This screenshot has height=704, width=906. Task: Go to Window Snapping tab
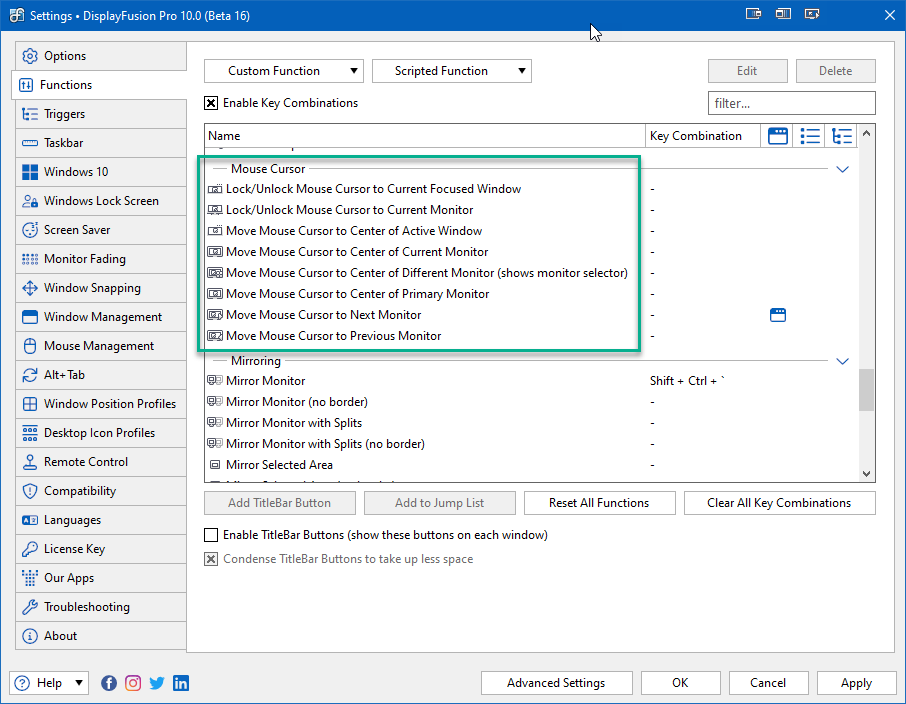[101, 288]
